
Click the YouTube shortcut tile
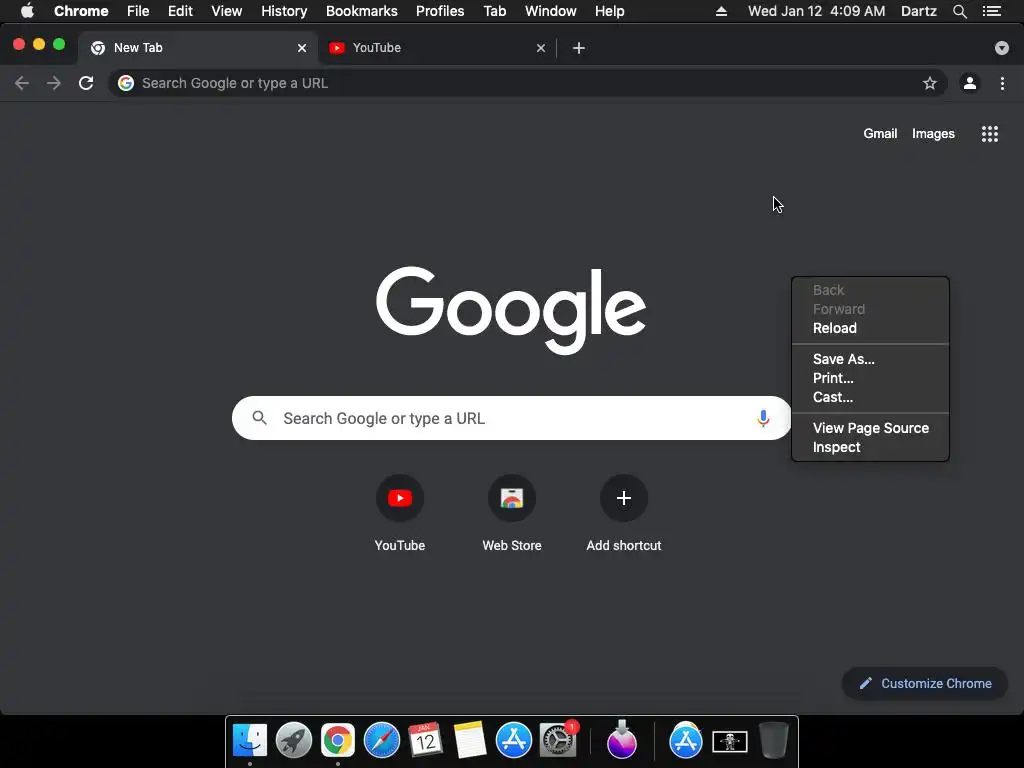pos(400,498)
